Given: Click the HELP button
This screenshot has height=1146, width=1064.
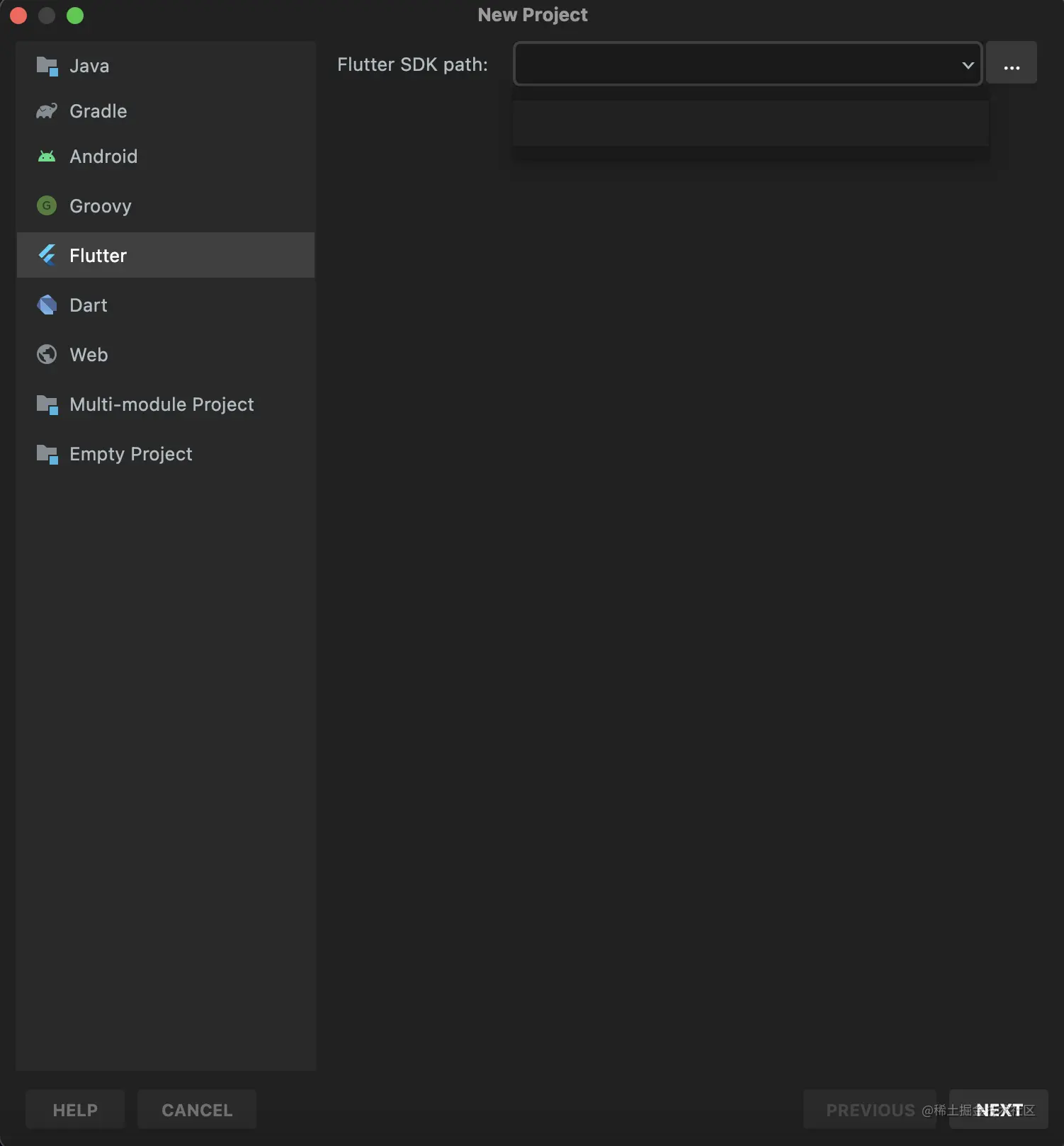Looking at the screenshot, I should (x=75, y=1110).
